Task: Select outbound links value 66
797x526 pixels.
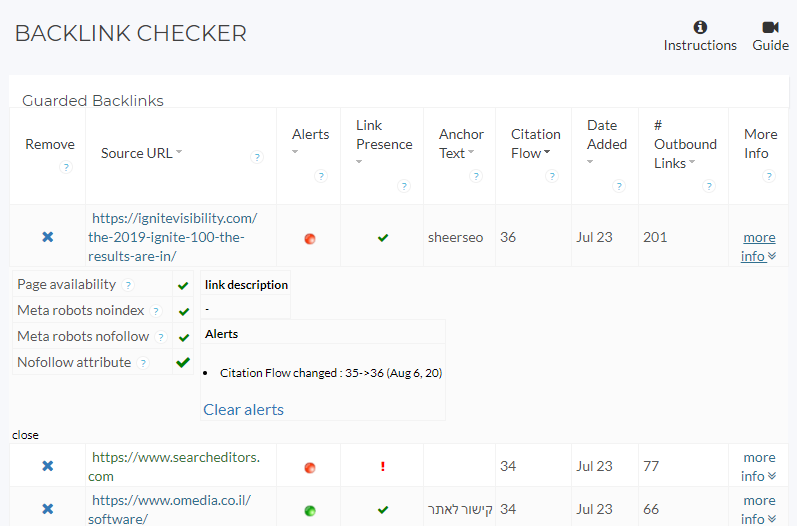Action: (651, 509)
